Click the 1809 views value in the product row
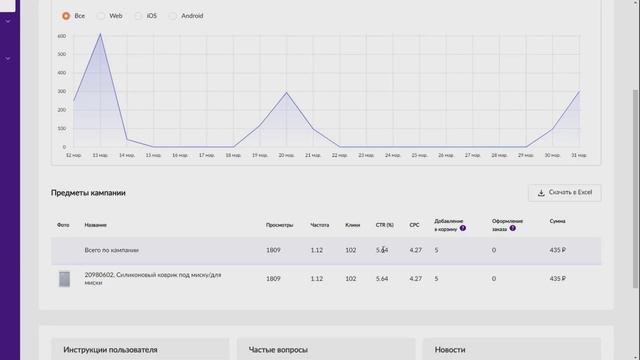640x360 pixels. [273, 279]
